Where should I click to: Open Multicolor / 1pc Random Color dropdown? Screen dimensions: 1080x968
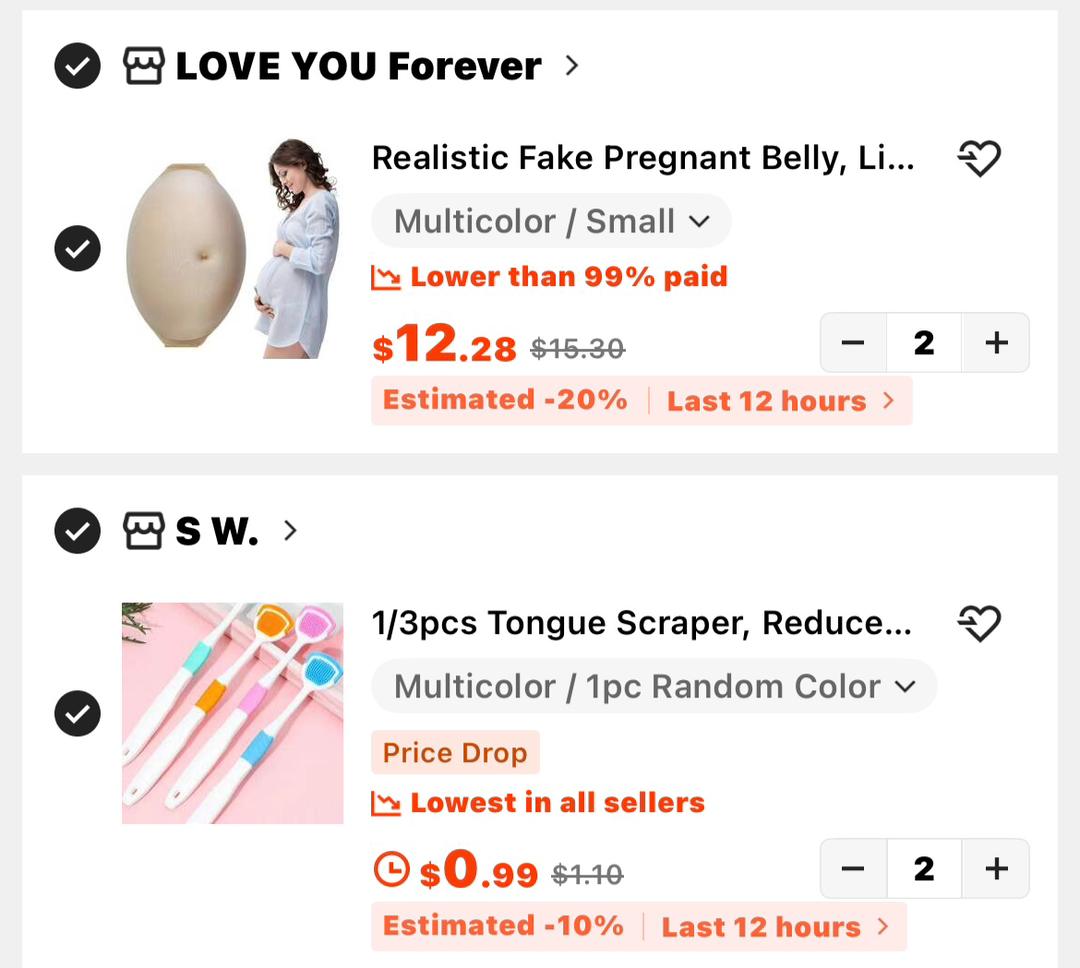654,686
